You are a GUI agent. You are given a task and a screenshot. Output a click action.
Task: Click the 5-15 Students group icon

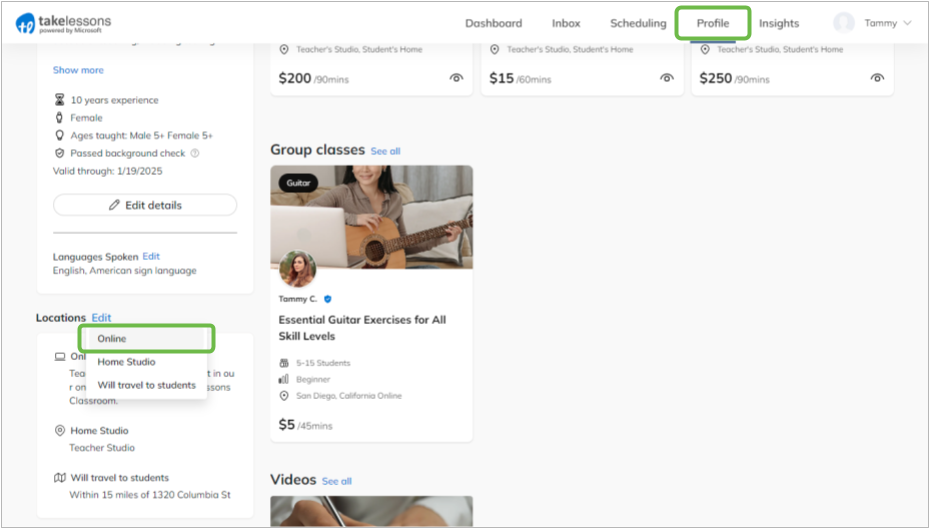[x=284, y=363]
